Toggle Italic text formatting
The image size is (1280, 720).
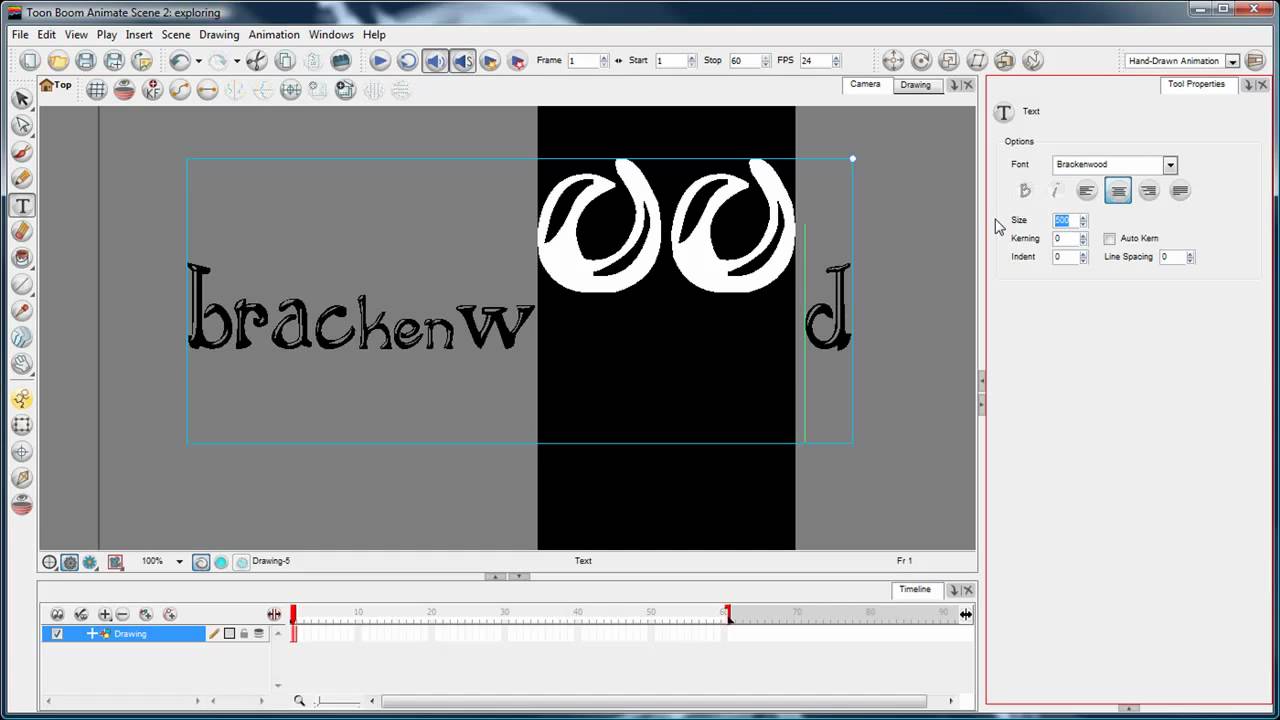[1055, 190]
